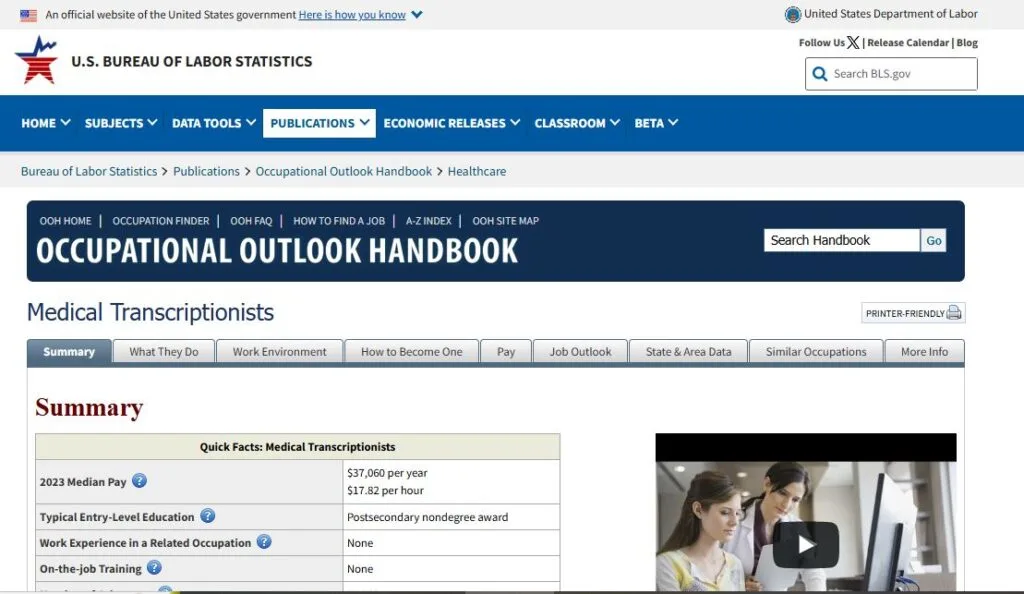Follow the Occupational Outlook Handbook breadcrumb link
1024x594 pixels.
point(343,171)
